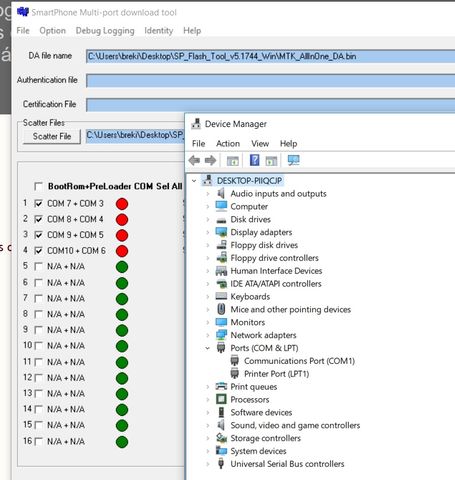Click the red status indicator for COM10 + COM 6
This screenshot has height=480, width=455.
point(122,251)
